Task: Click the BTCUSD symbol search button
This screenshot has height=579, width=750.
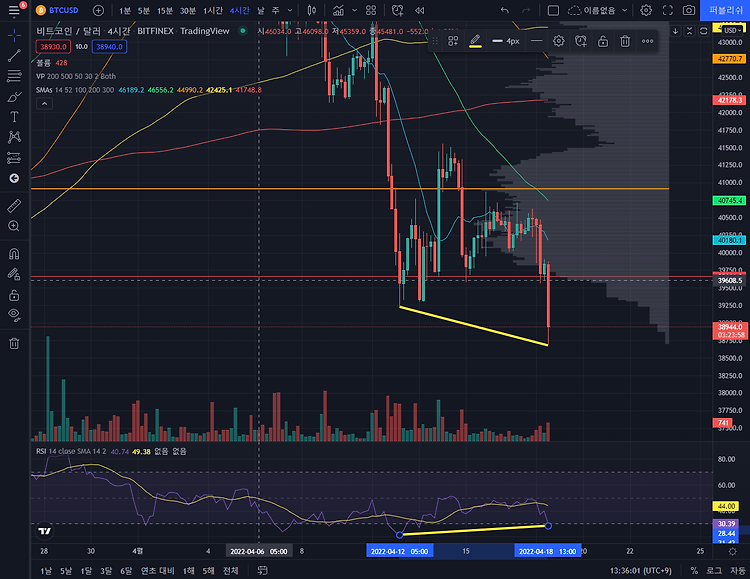Action: 57,10
